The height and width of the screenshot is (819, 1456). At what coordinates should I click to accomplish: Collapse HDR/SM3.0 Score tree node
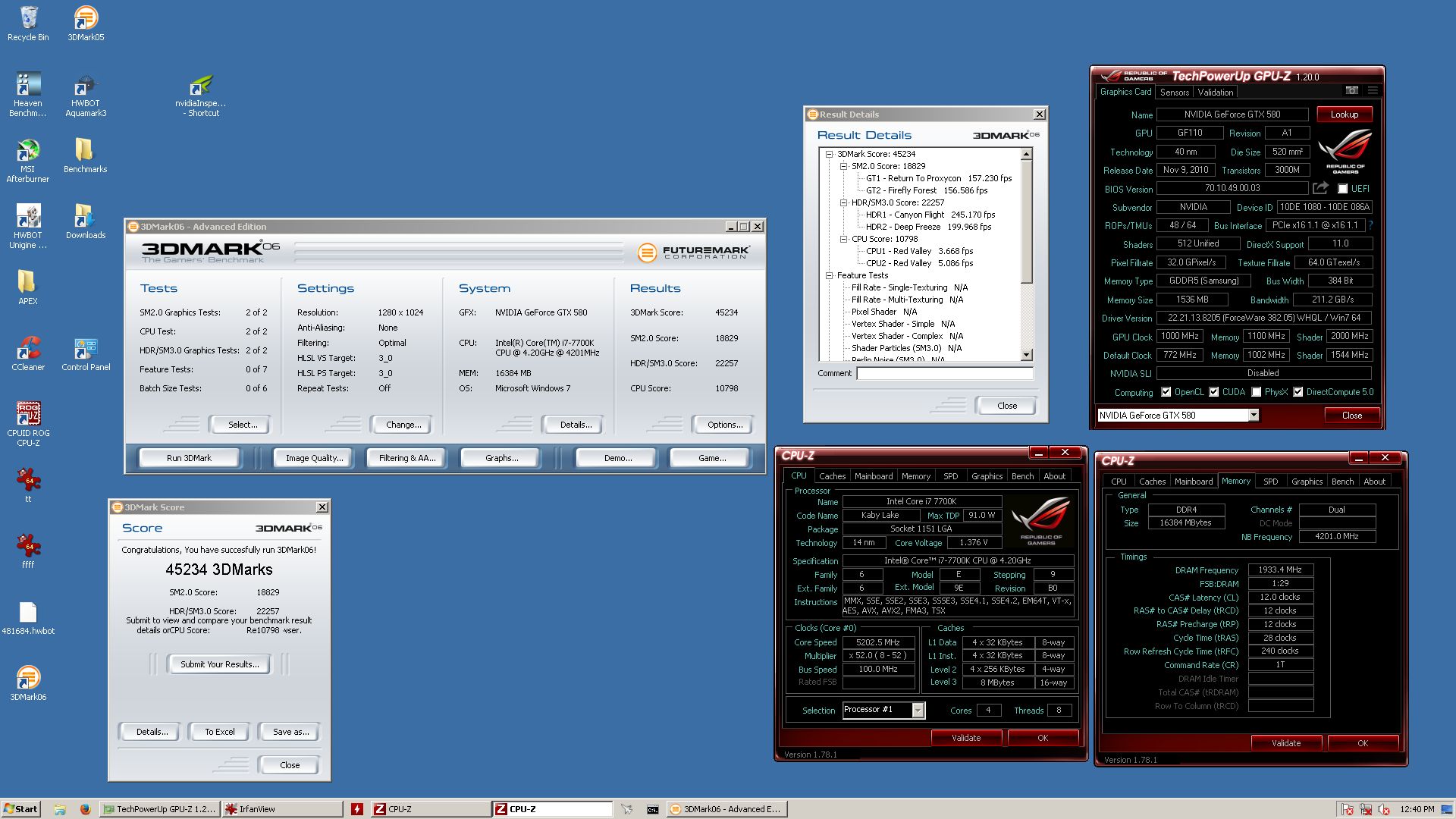coord(843,202)
